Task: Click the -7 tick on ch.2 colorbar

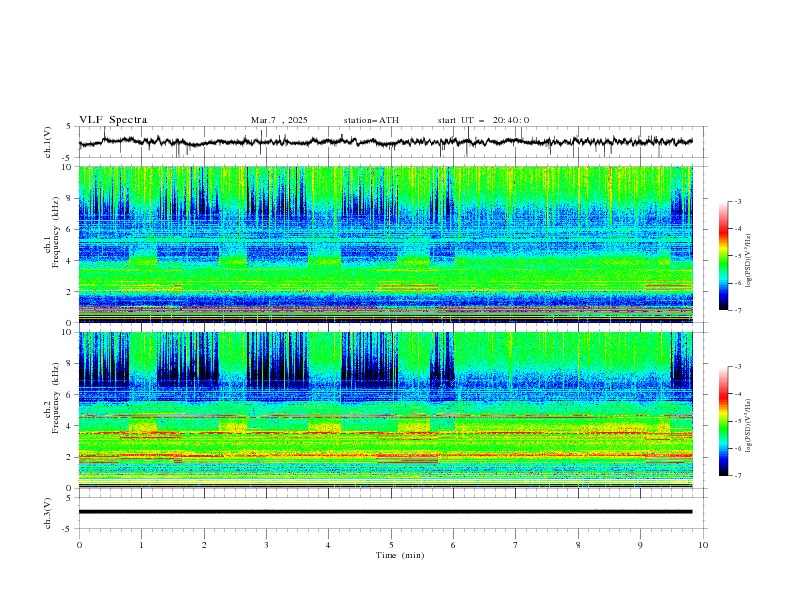Action: pos(738,476)
